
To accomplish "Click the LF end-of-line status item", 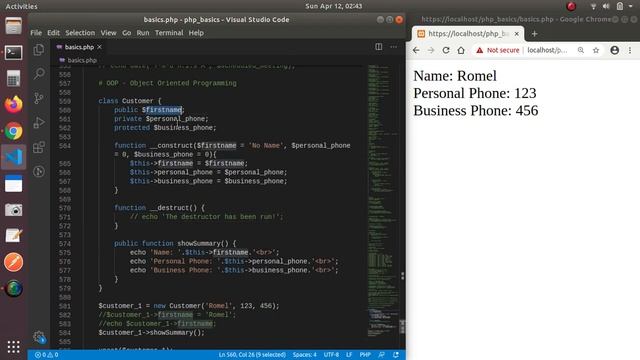I will 349,355.
